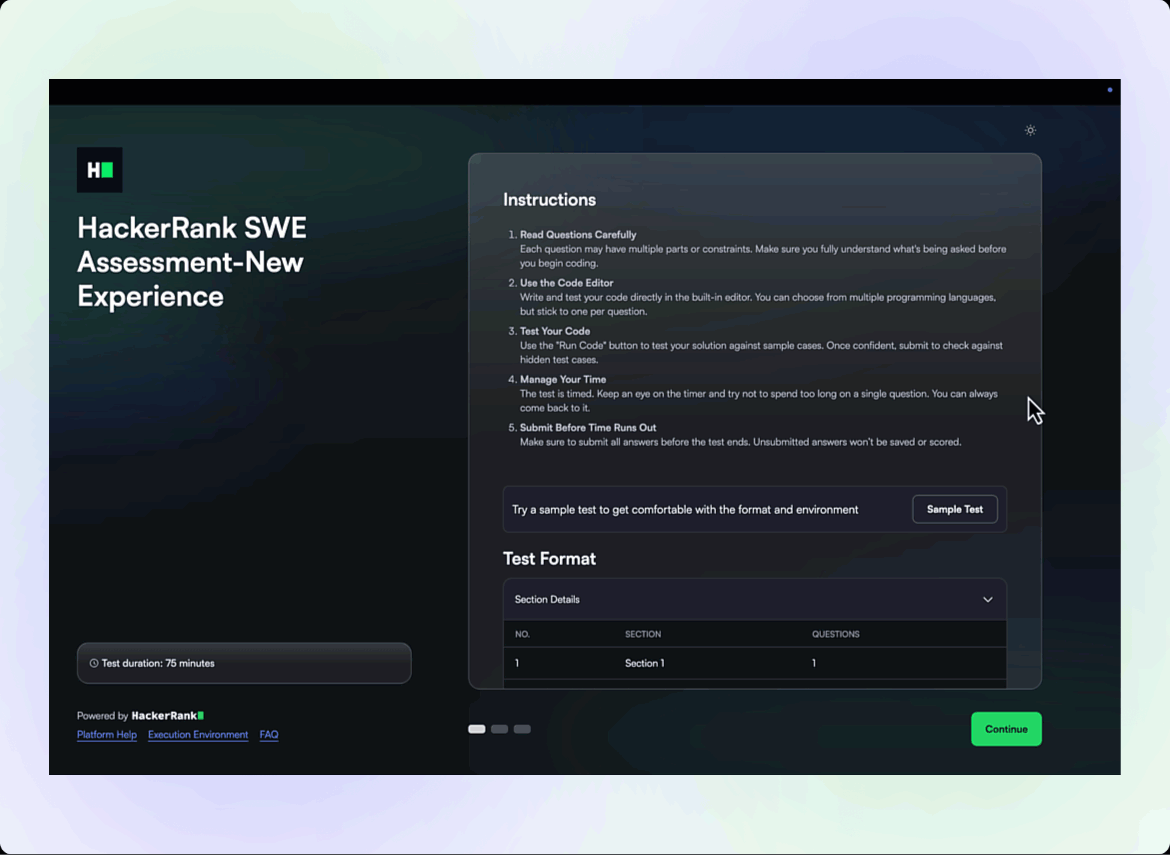Click the 'Test duration: 75 minutes' text
Viewport: 1170px width, 855px height.
pyautogui.click(x=158, y=663)
